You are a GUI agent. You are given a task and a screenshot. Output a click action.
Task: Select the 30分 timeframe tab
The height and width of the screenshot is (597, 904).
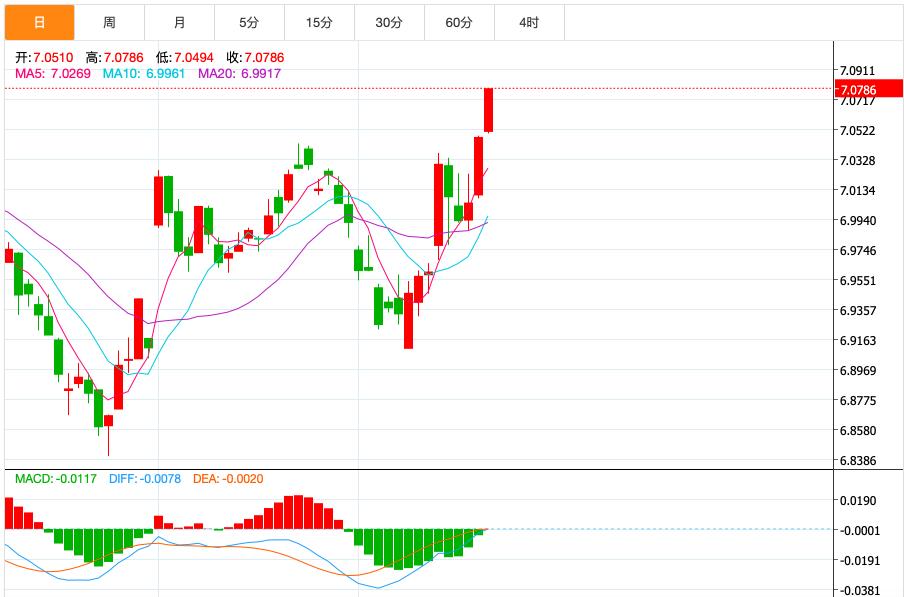coord(389,22)
